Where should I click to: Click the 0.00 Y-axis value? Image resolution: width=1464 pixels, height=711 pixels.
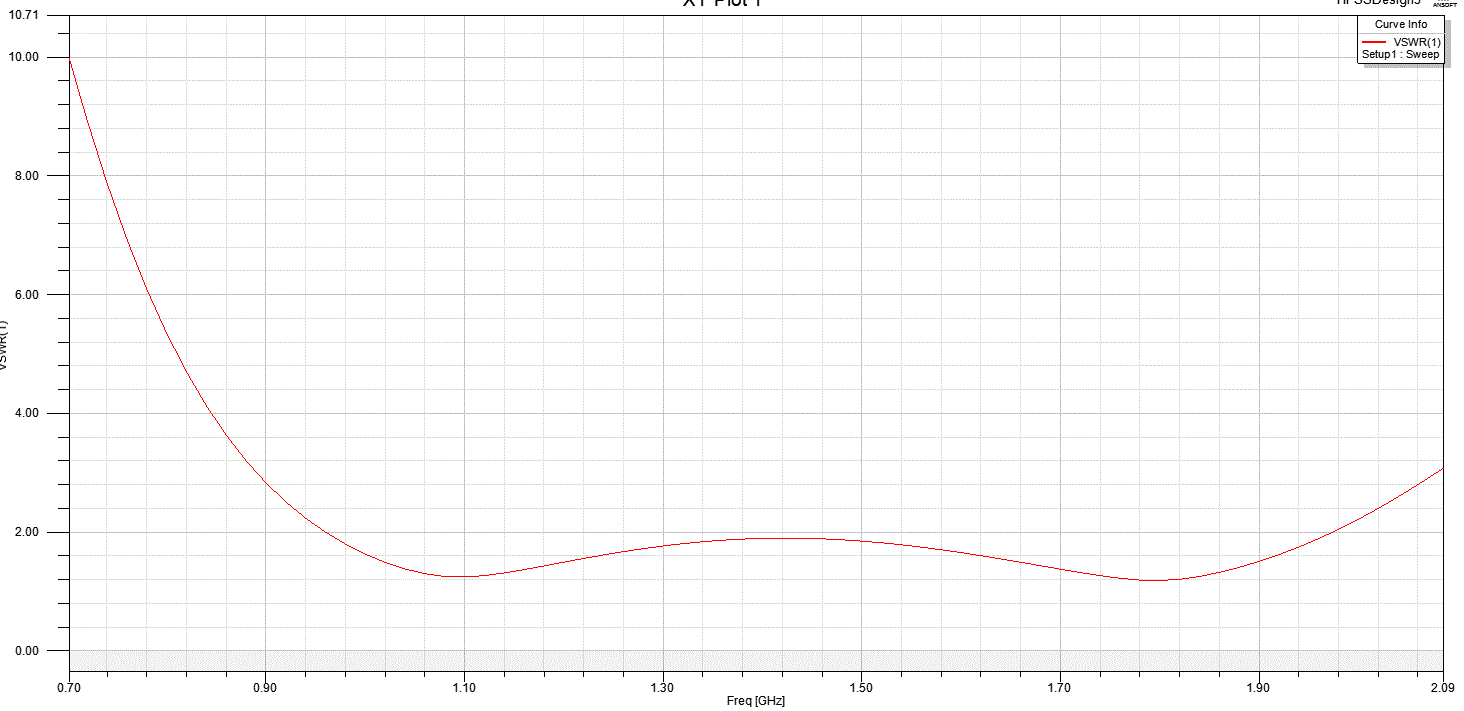pyautogui.click(x=26, y=651)
